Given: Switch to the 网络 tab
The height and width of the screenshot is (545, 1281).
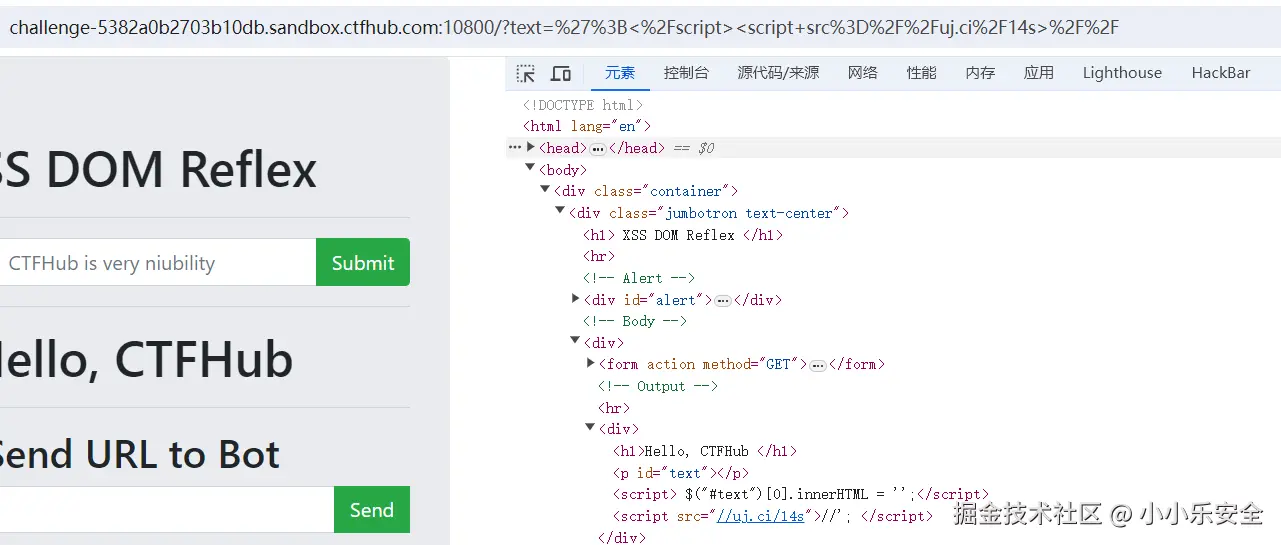Looking at the screenshot, I should click(863, 72).
